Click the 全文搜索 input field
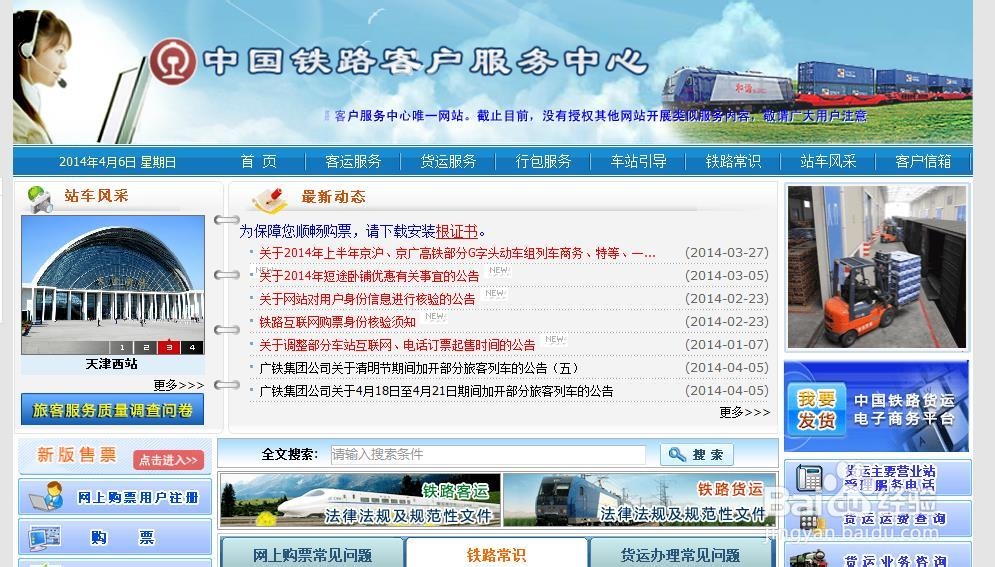Image resolution: width=995 pixels, height=567 pixels. click(487, 454)
